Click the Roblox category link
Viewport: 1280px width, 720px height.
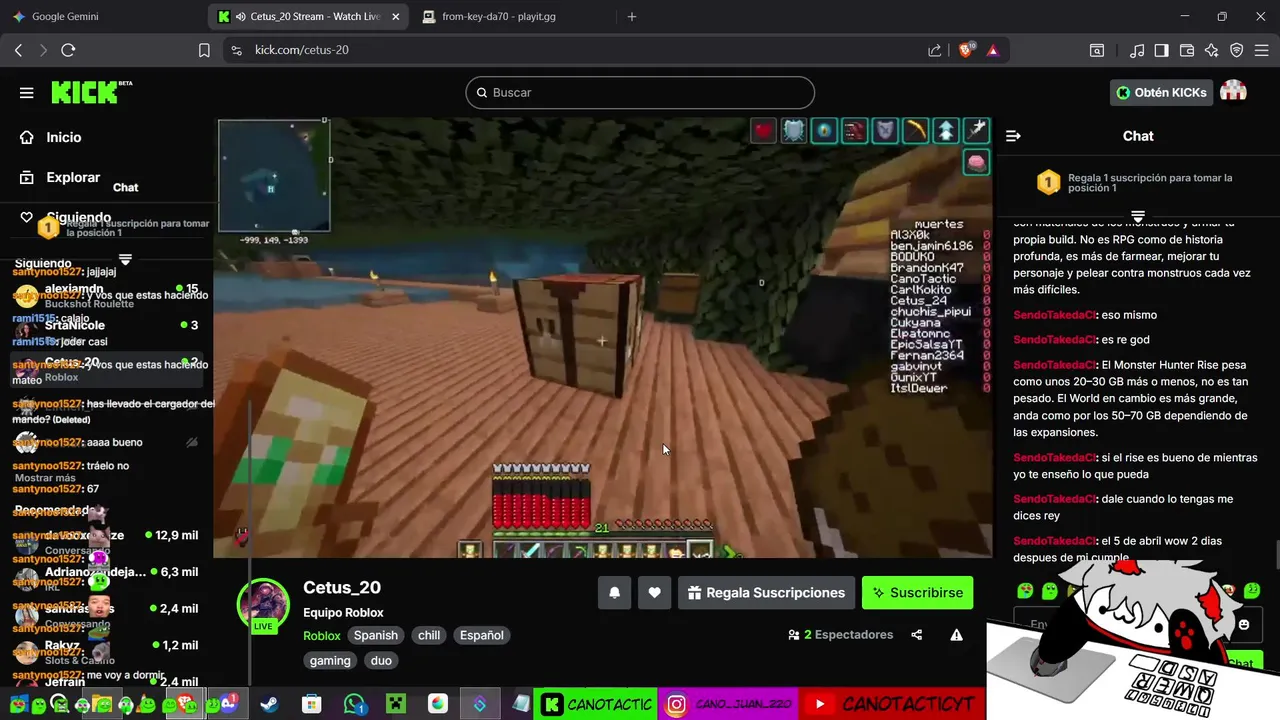coord(322,635)
